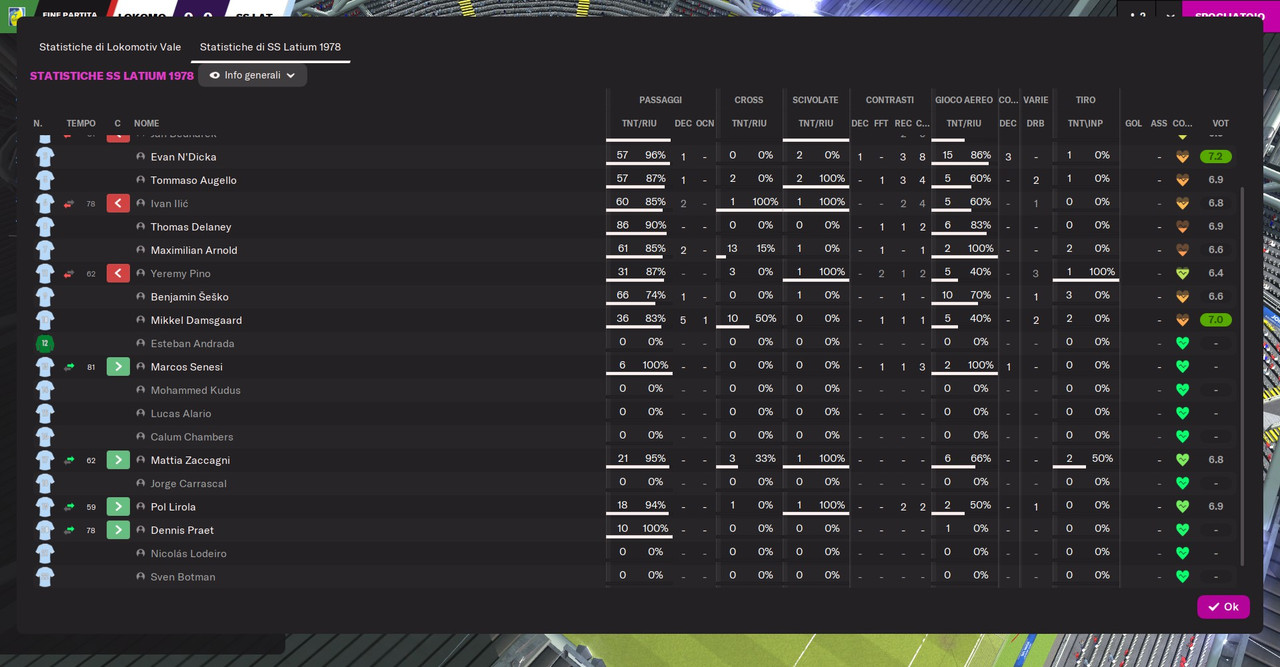Sort by the VOT rating column header

click(x=1220, y=124)
